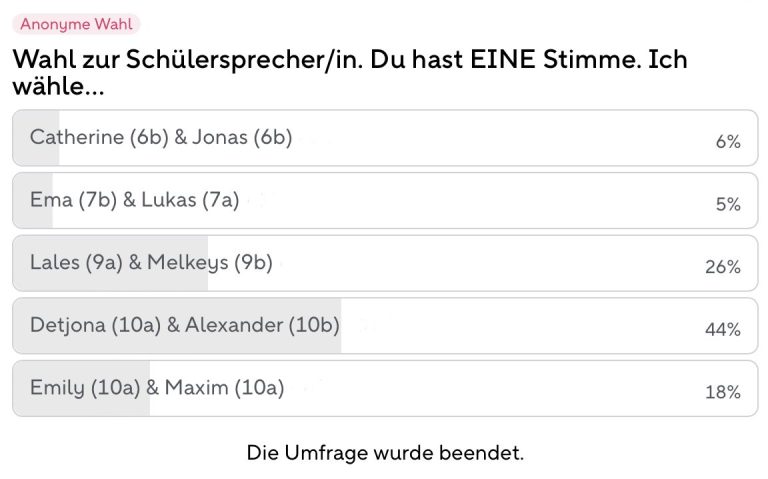768x479 pixels.
Task: Click the Anonyme Wahl badge
Action: tap(76, 24)
